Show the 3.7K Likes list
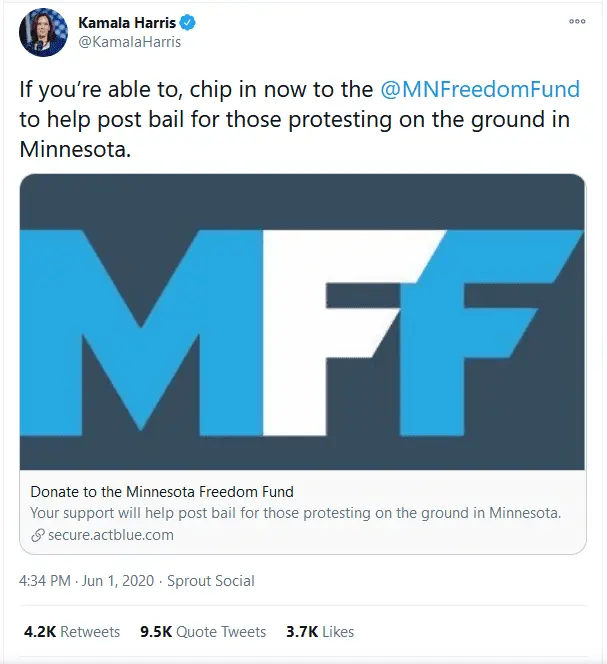This screenshot has height=664, width=607. click(x=320, y=632)
